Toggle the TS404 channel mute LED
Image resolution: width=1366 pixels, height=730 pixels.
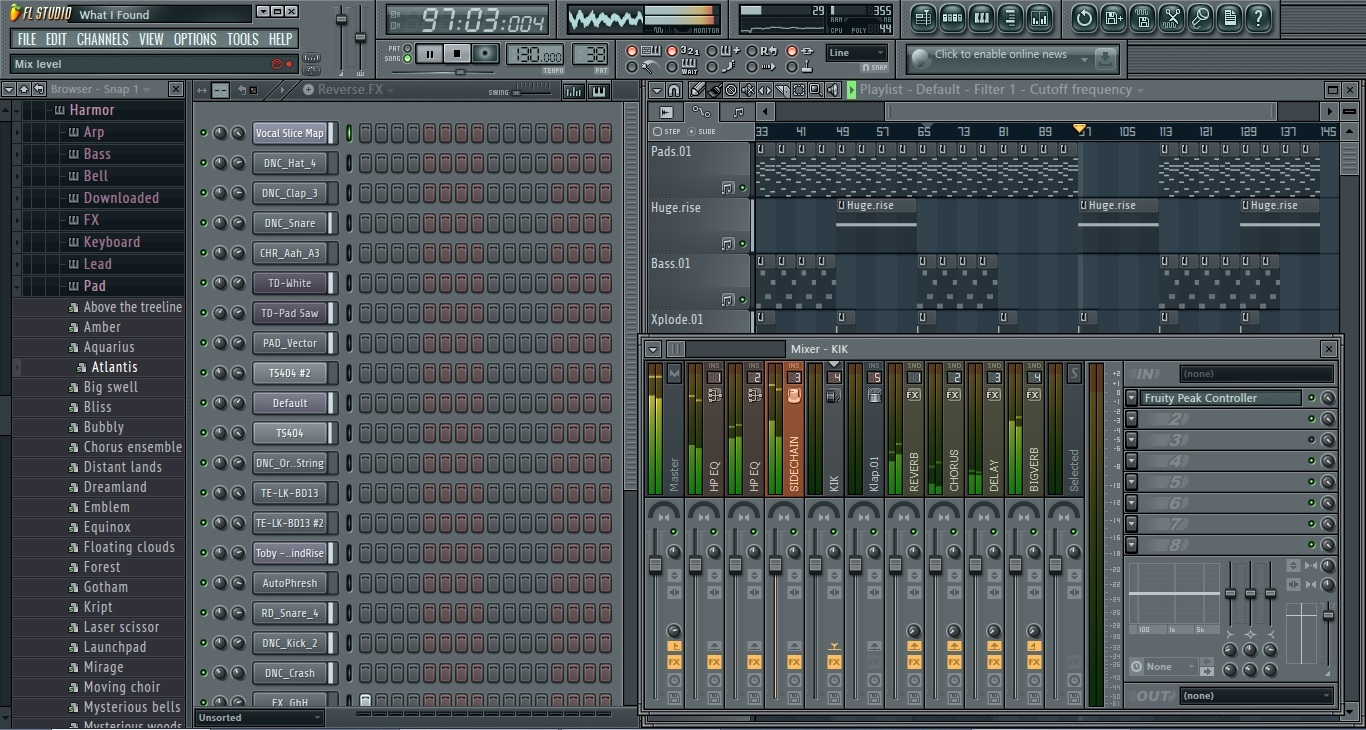pyautogui.click(x=203, y=433)
